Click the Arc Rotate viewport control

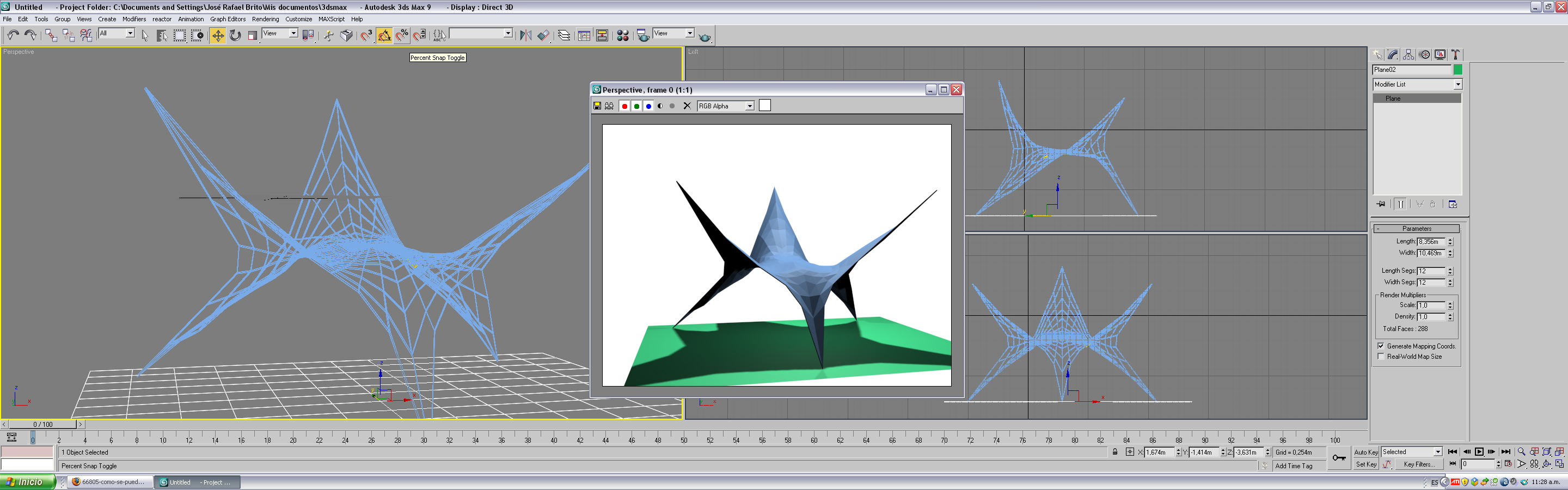1547,464
